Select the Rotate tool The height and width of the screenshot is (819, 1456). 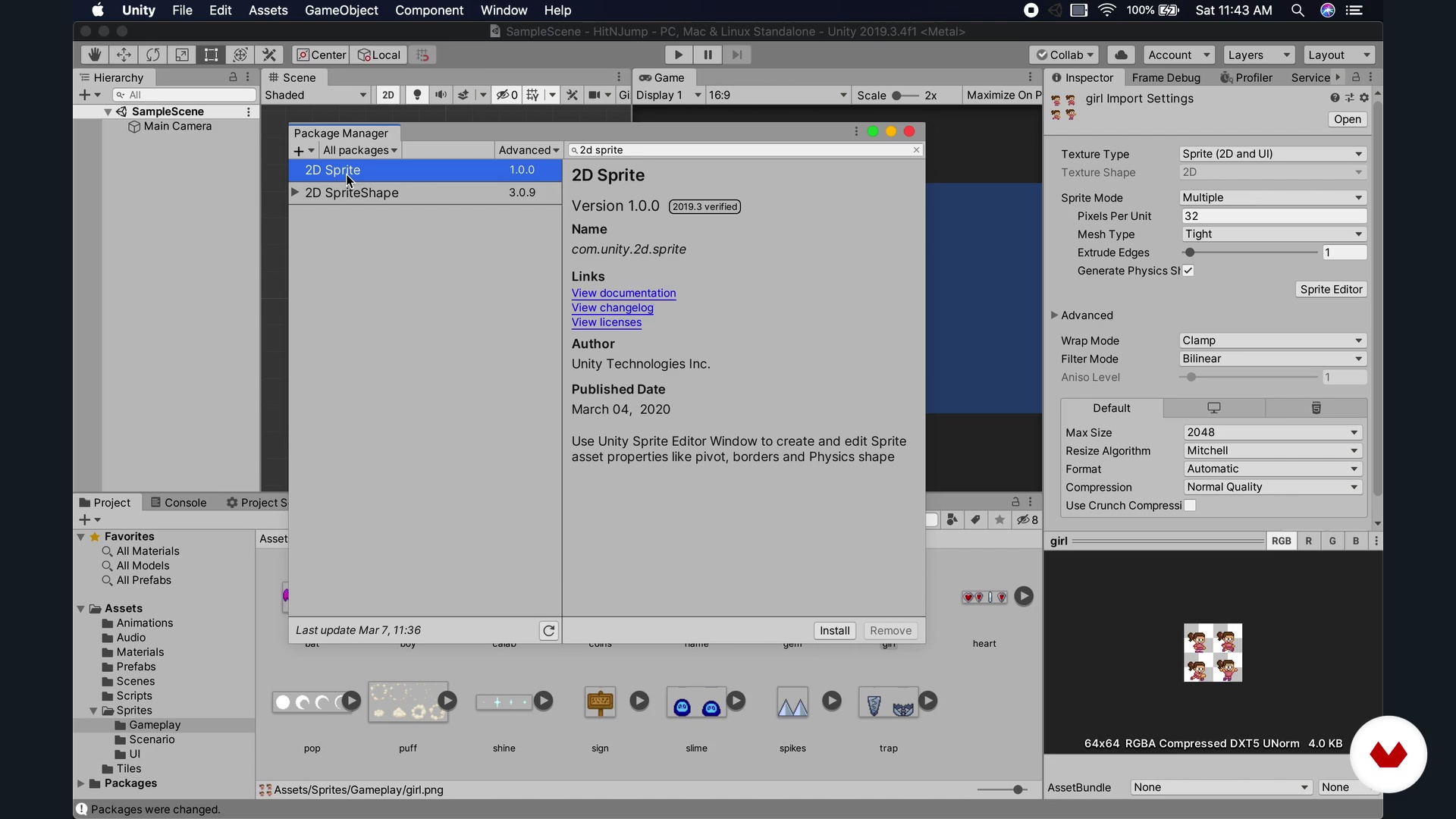point(152,55)
